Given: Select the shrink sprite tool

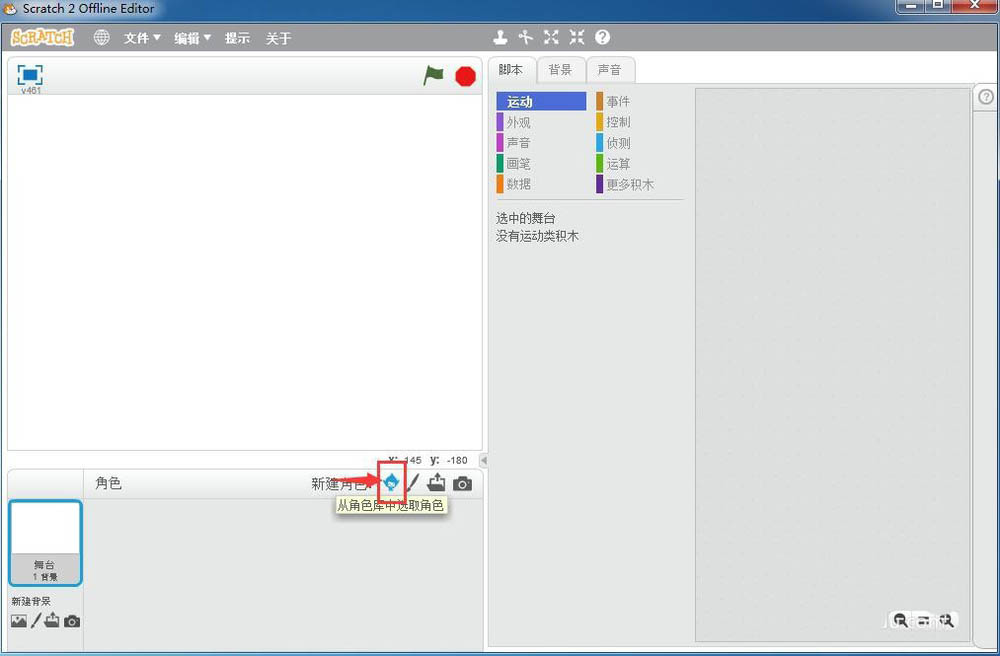Looking at the screenshot, I should point(576,37).
